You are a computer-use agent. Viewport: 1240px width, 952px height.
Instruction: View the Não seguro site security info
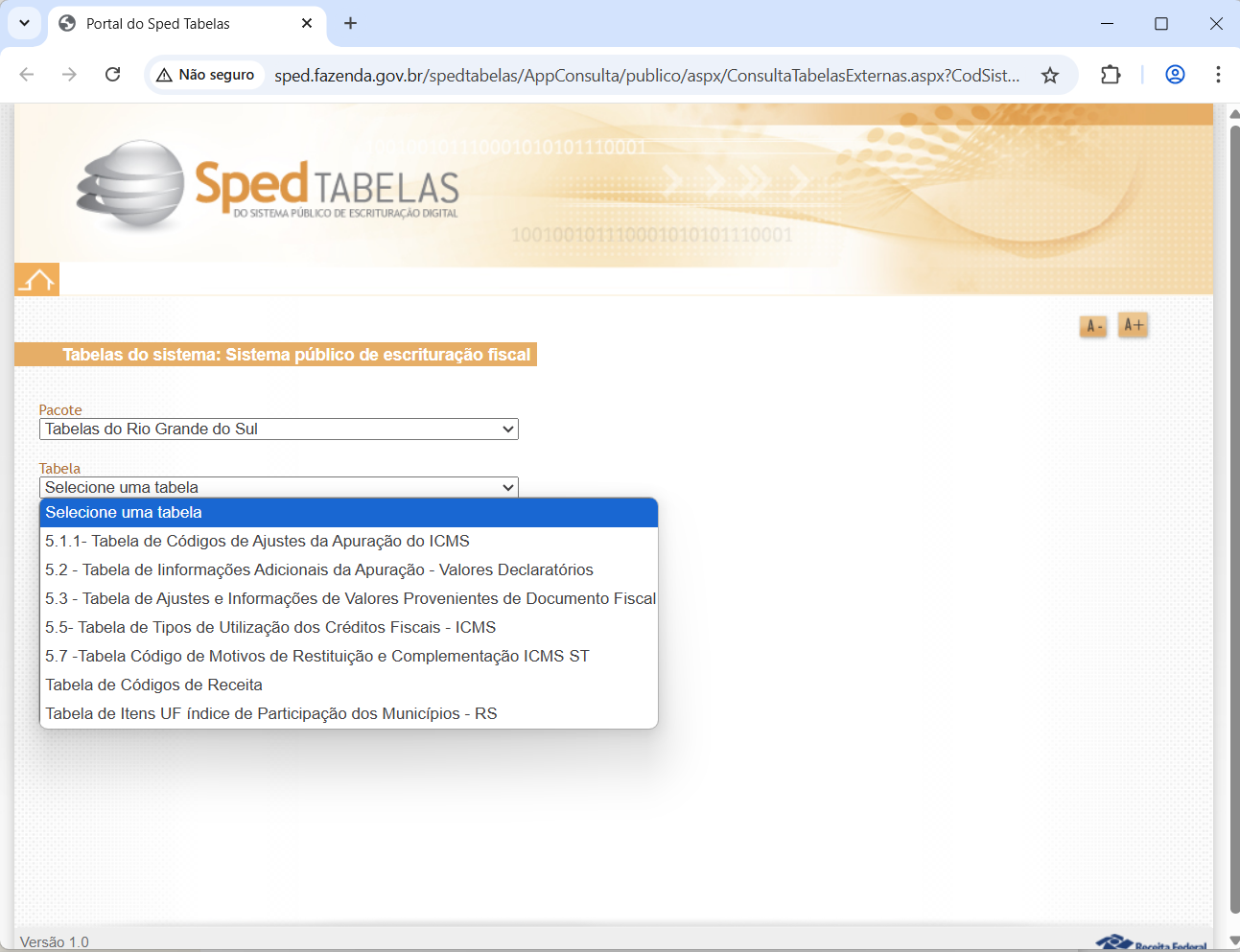click(205, 75)
